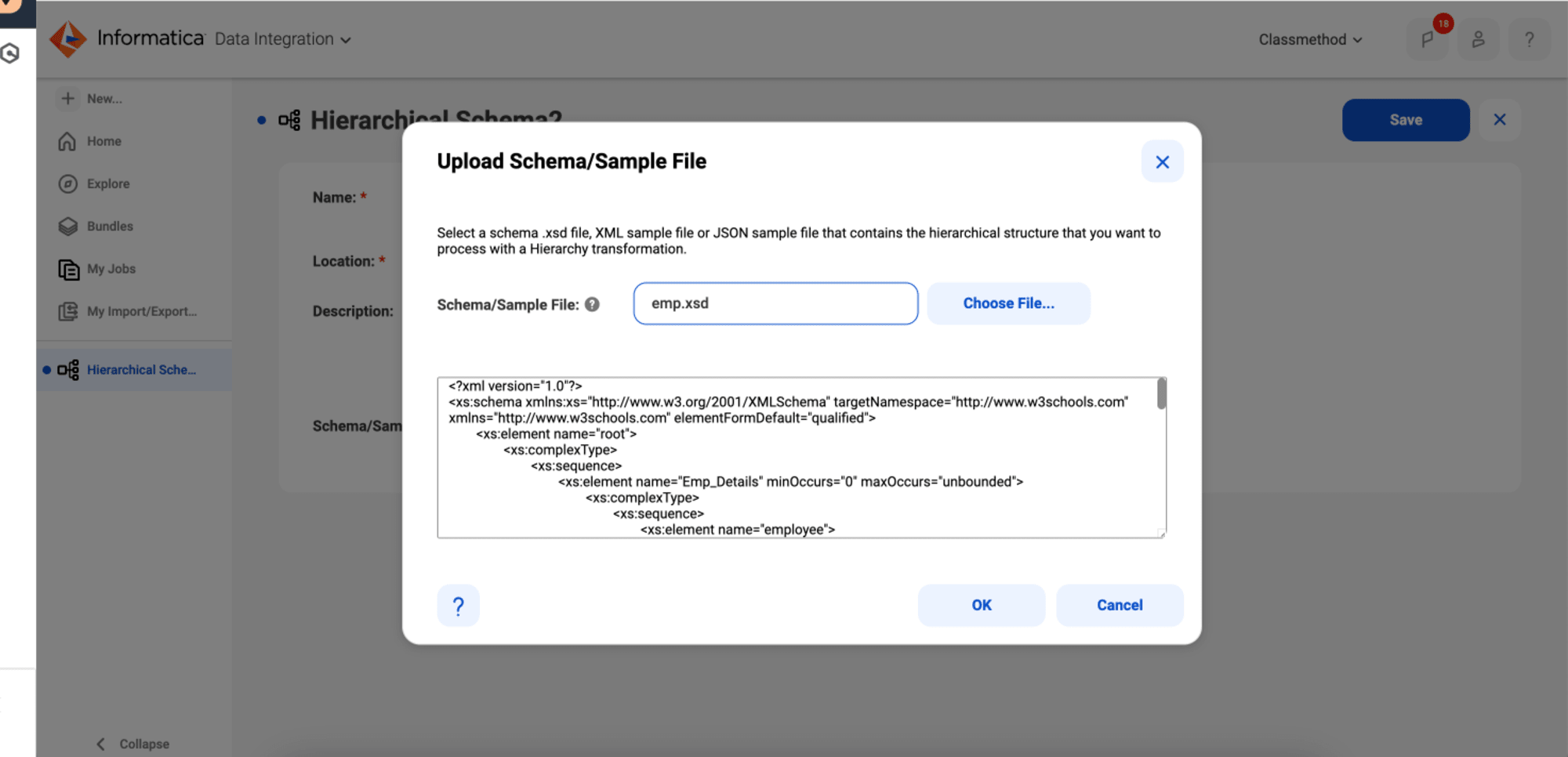The height and width of the screenshot is (757, 1568).
Task: Click the Choose File... button
Action: (x=1008, y=303)
